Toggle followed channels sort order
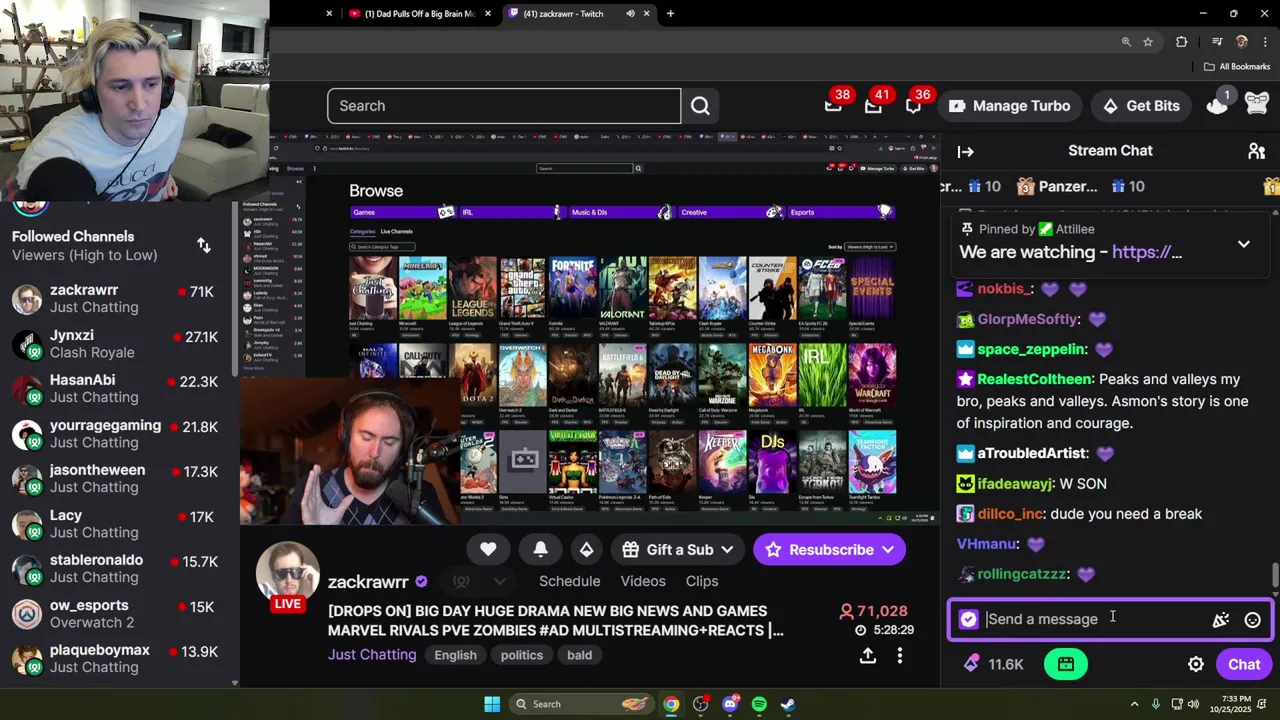The image size is (1280, 720). click(204, 246)
